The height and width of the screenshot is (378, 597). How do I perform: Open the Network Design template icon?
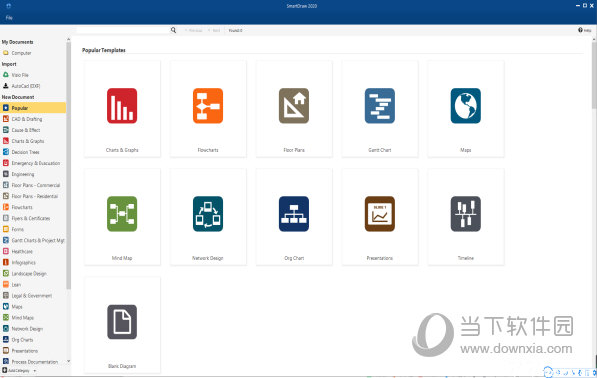[x=208, y=214]
